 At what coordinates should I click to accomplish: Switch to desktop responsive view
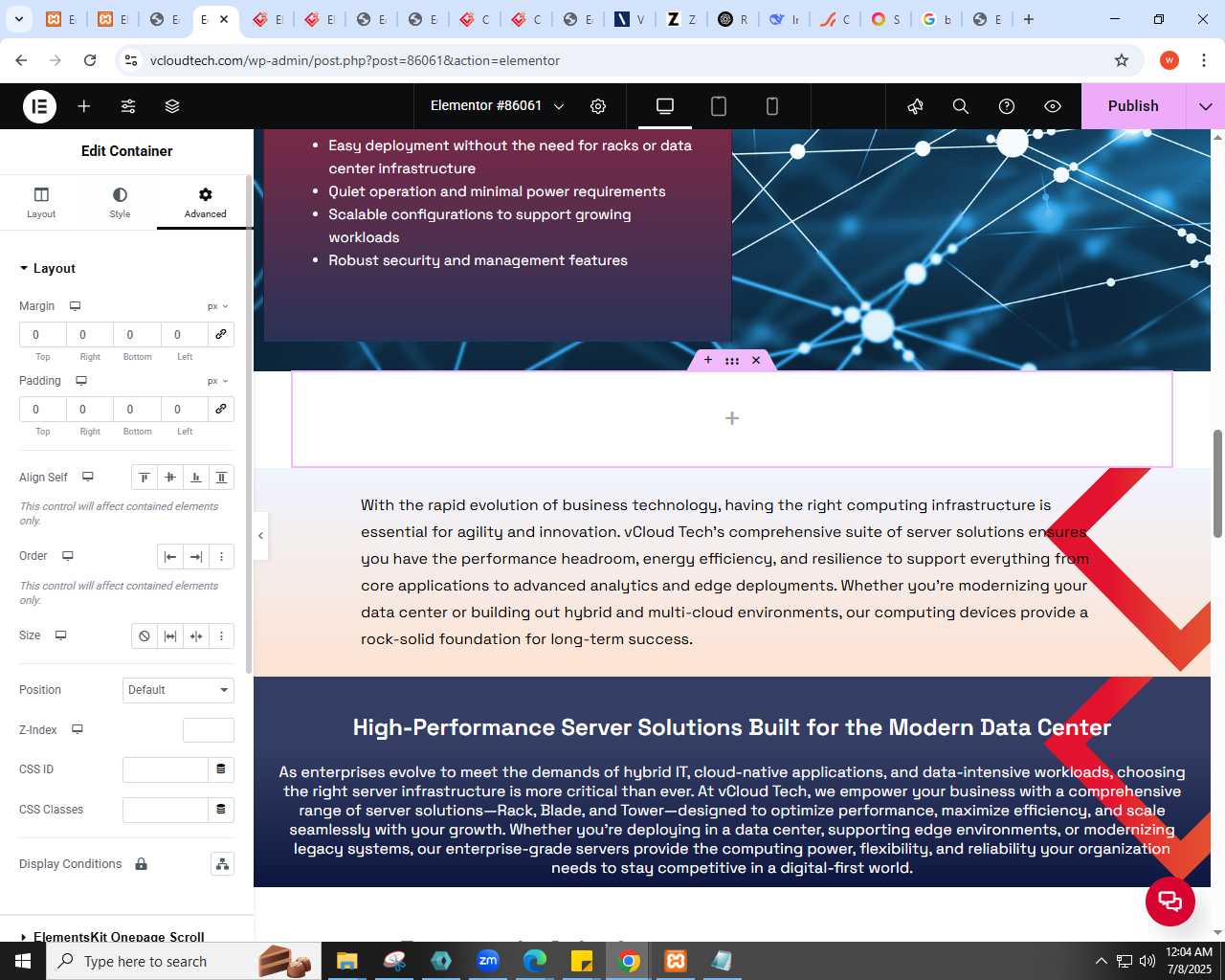(x=665, y=106)
